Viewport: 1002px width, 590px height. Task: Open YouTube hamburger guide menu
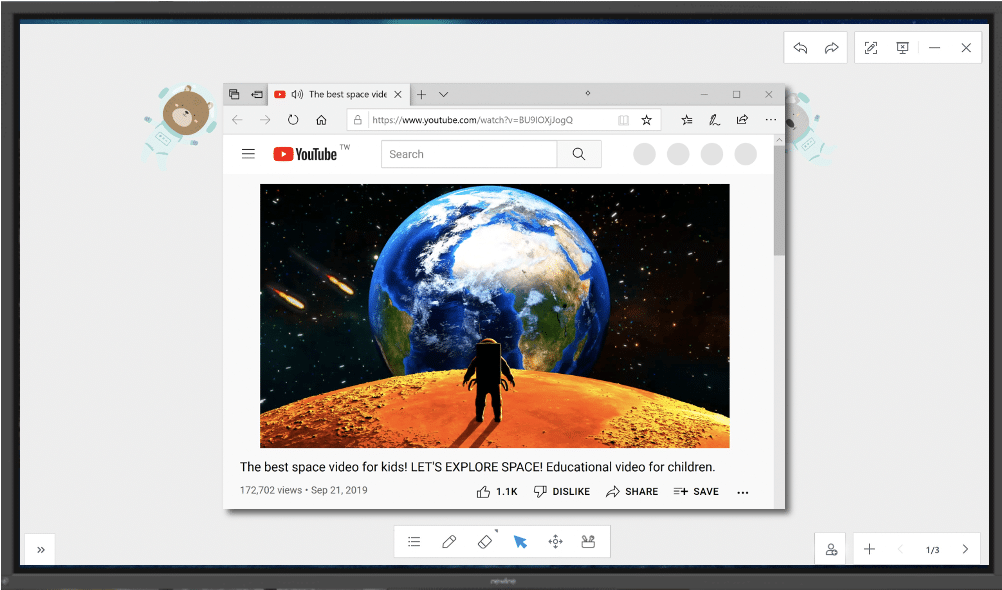pos(248,154)
